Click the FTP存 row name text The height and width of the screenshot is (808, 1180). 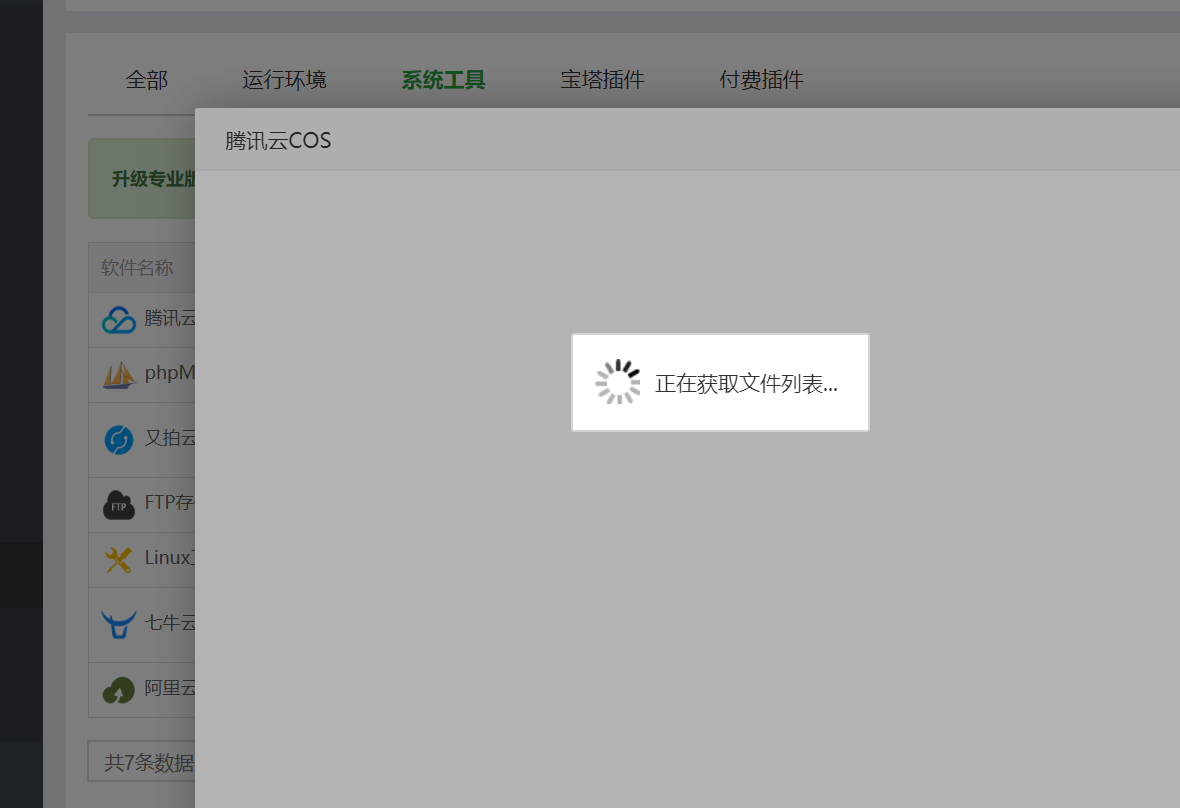click(x=169, y=503)
